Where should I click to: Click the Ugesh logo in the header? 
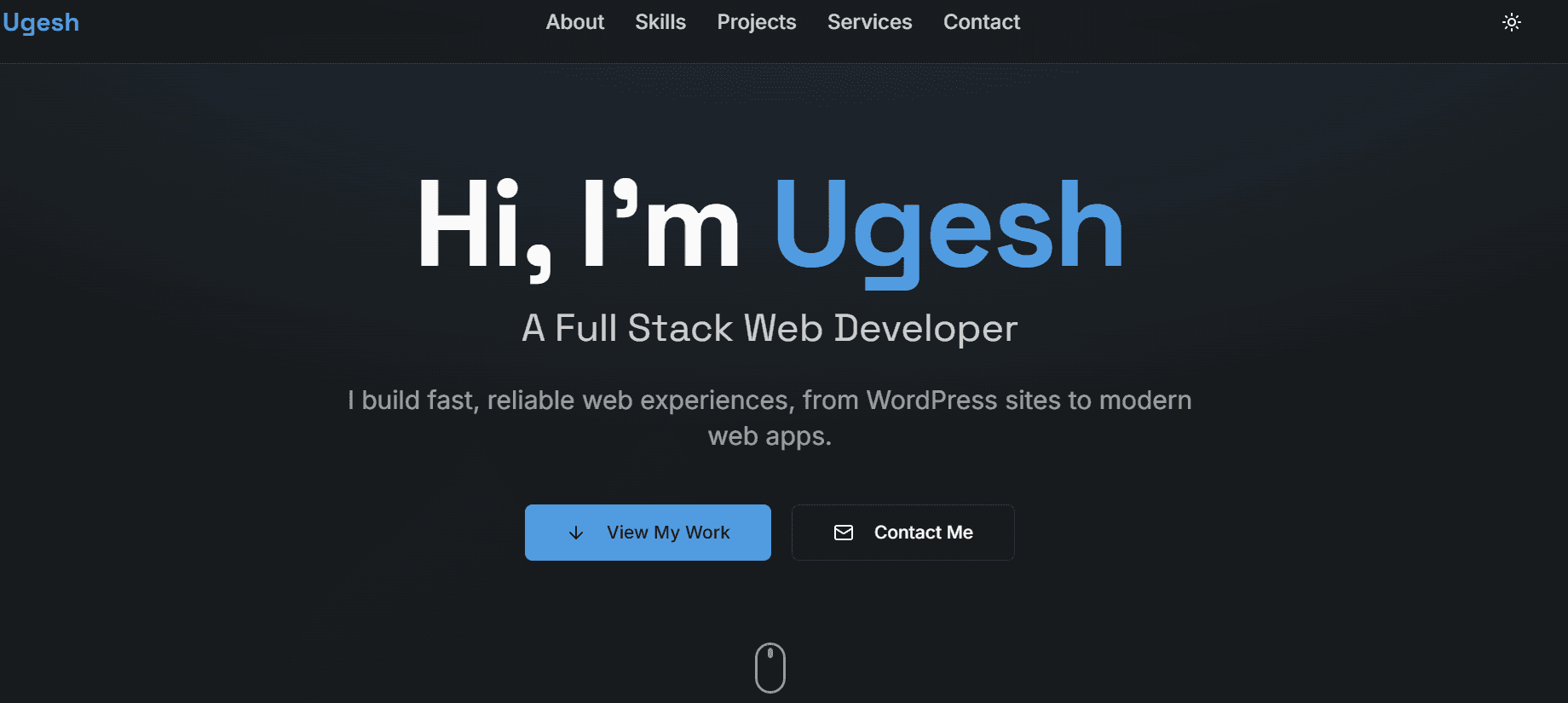[x=41, y=22]
